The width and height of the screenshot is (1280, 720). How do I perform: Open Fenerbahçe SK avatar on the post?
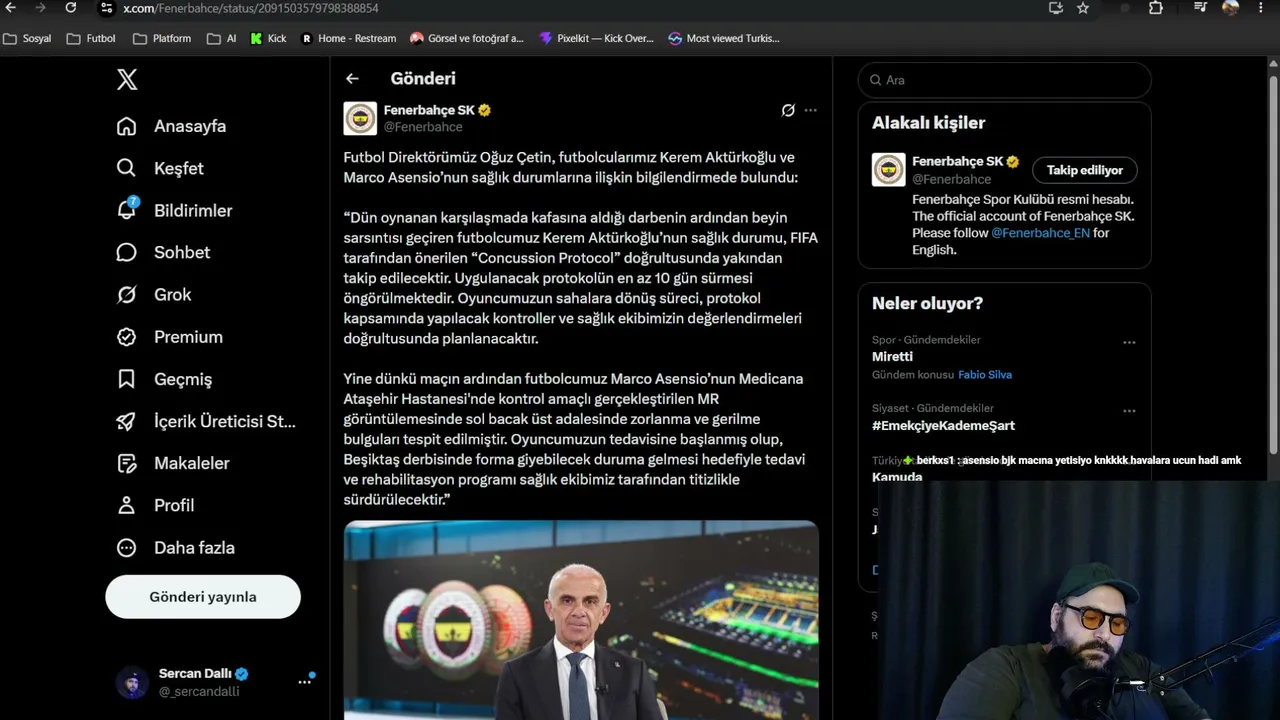[360, 118]
